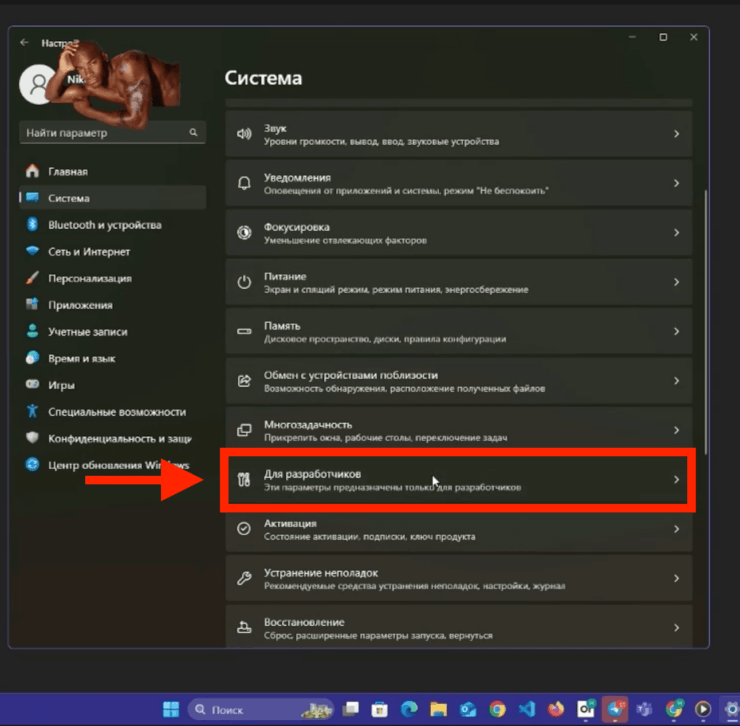Click the Notifications bell icon

click(x=243, y=183)
